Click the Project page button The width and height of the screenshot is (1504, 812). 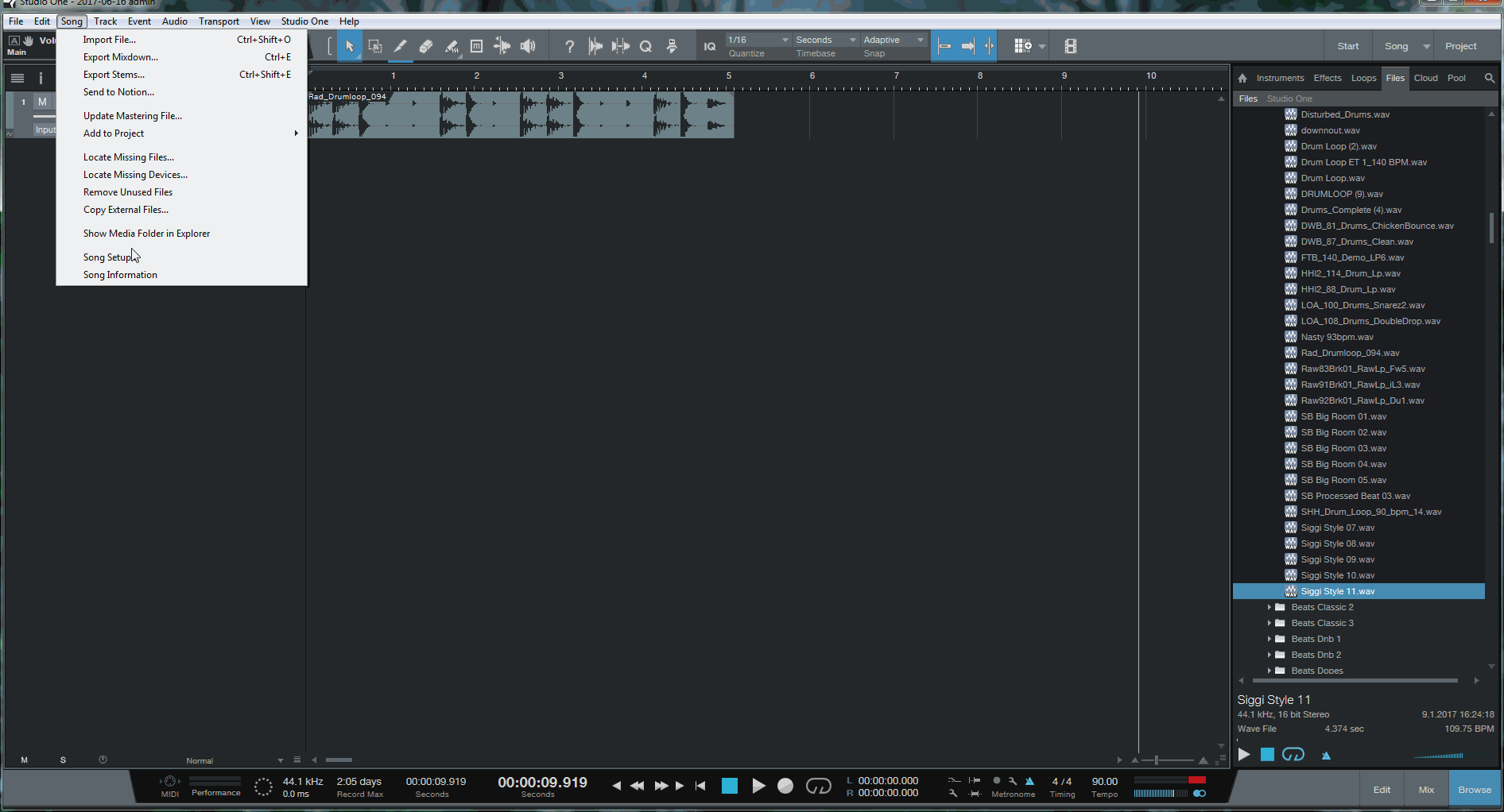click(1460, 46)
